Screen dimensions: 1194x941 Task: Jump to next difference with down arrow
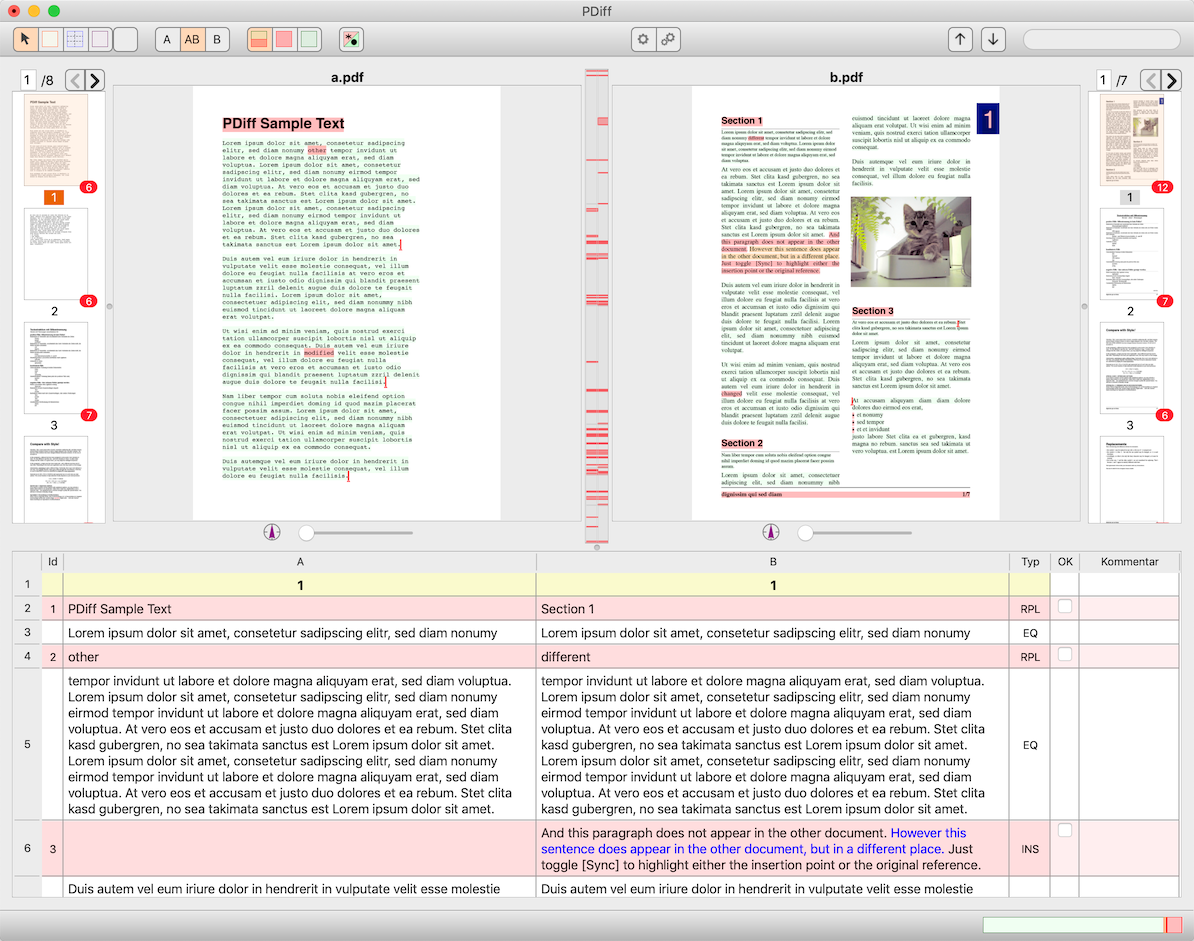pyautogui.click(x=993, y=39)
